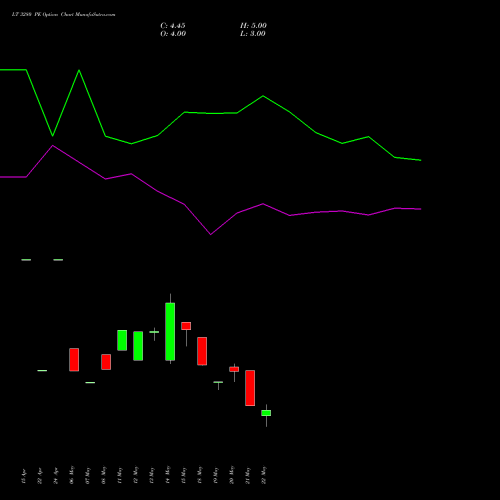500x500 pixels.
Task: Select the '19 May' date axis label
Action: pyautogui.click(x=216, y=475)
